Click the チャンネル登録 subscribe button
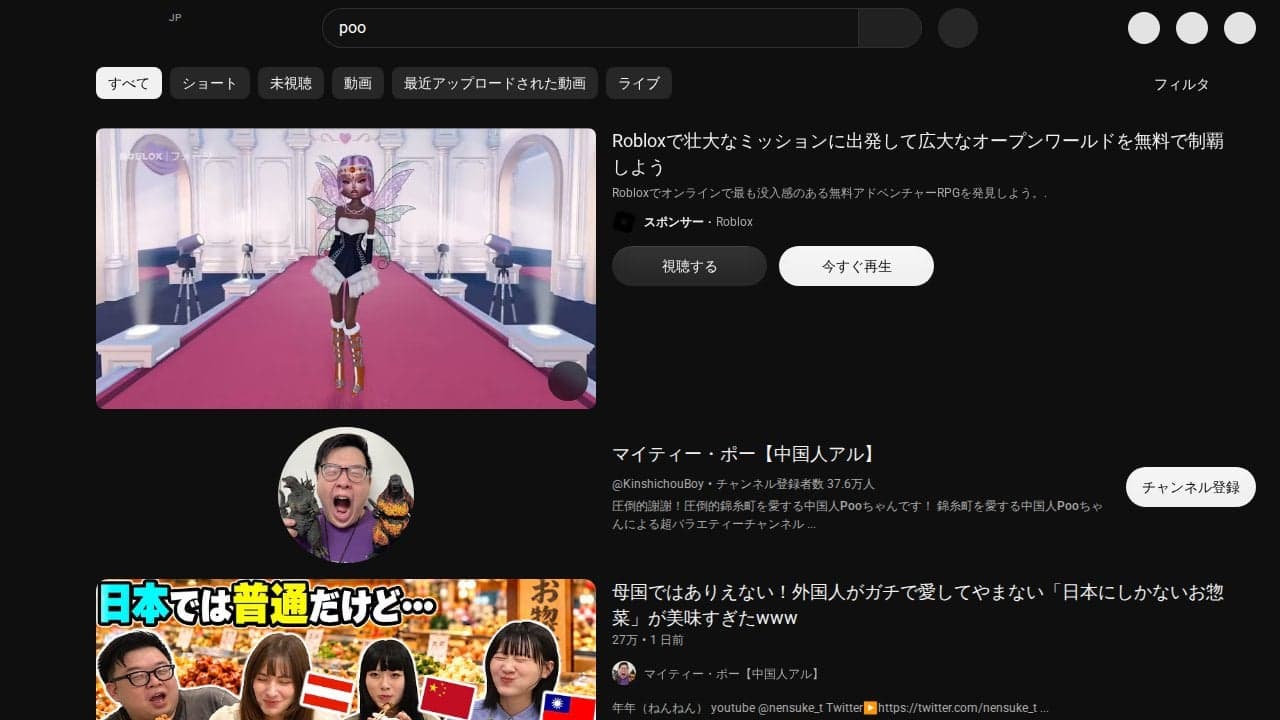This screenshot has width=1280, height=720. [x=1191, y=487]
